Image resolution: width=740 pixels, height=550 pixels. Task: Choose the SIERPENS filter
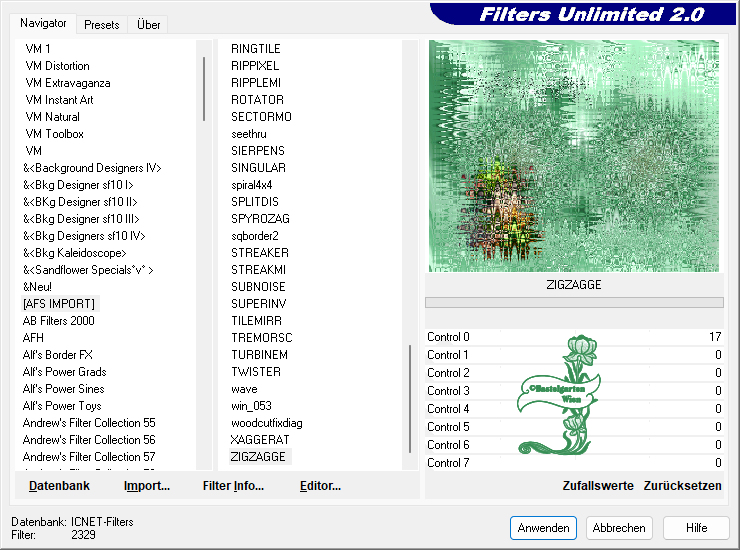tap(258, 151)
